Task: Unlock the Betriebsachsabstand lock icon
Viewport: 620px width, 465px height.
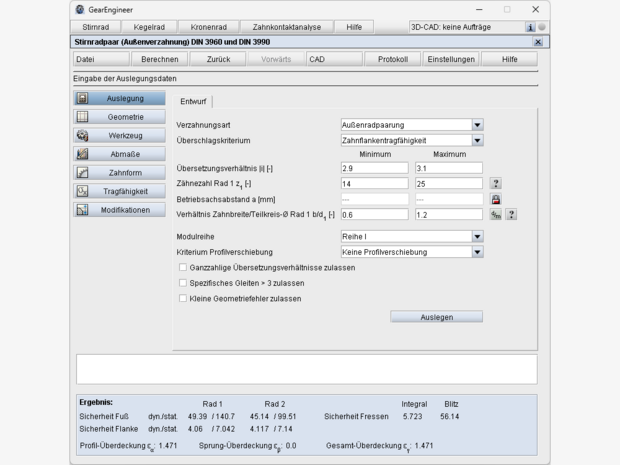Action: click(495, 199)
